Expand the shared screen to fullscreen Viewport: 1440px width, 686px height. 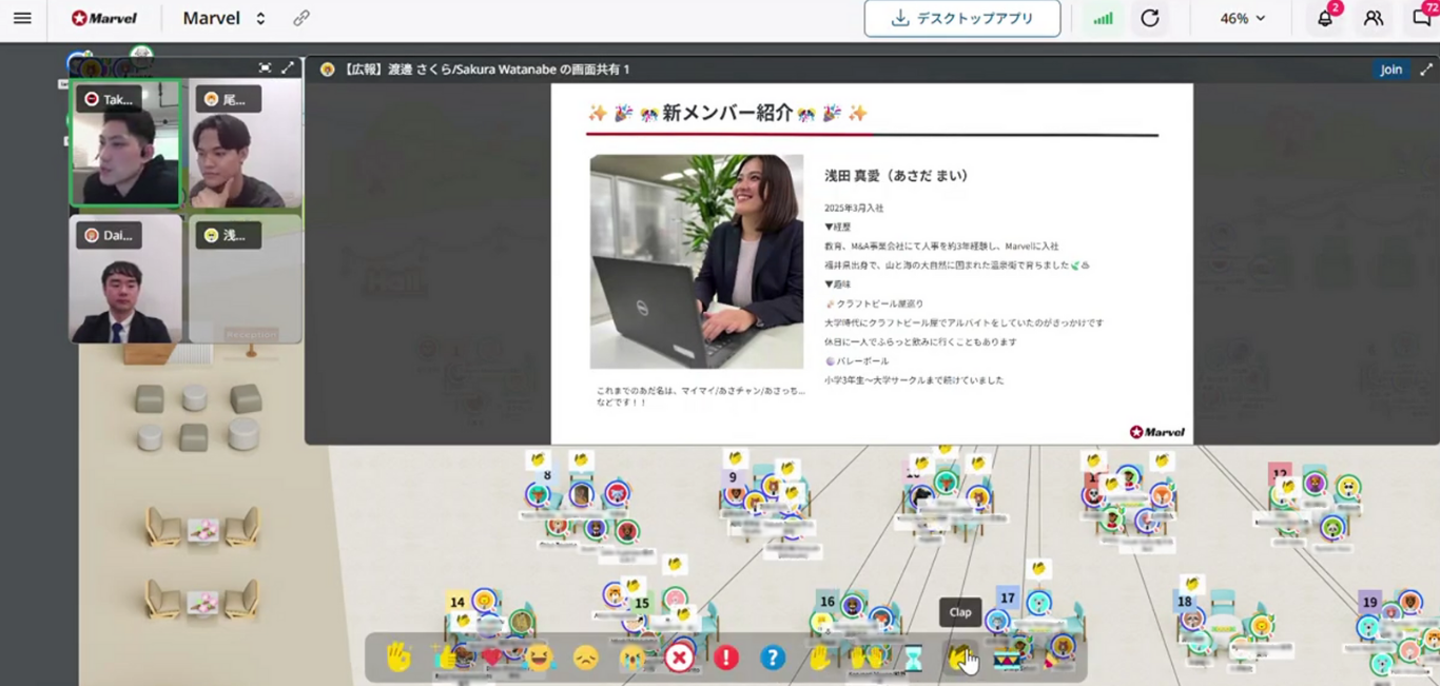point(1426,69)
